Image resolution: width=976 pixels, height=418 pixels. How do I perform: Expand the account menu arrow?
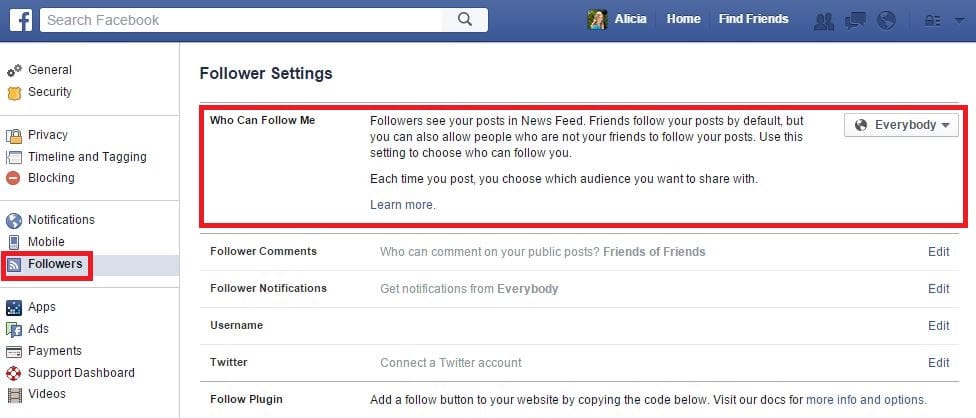click(x=959, y=21)
